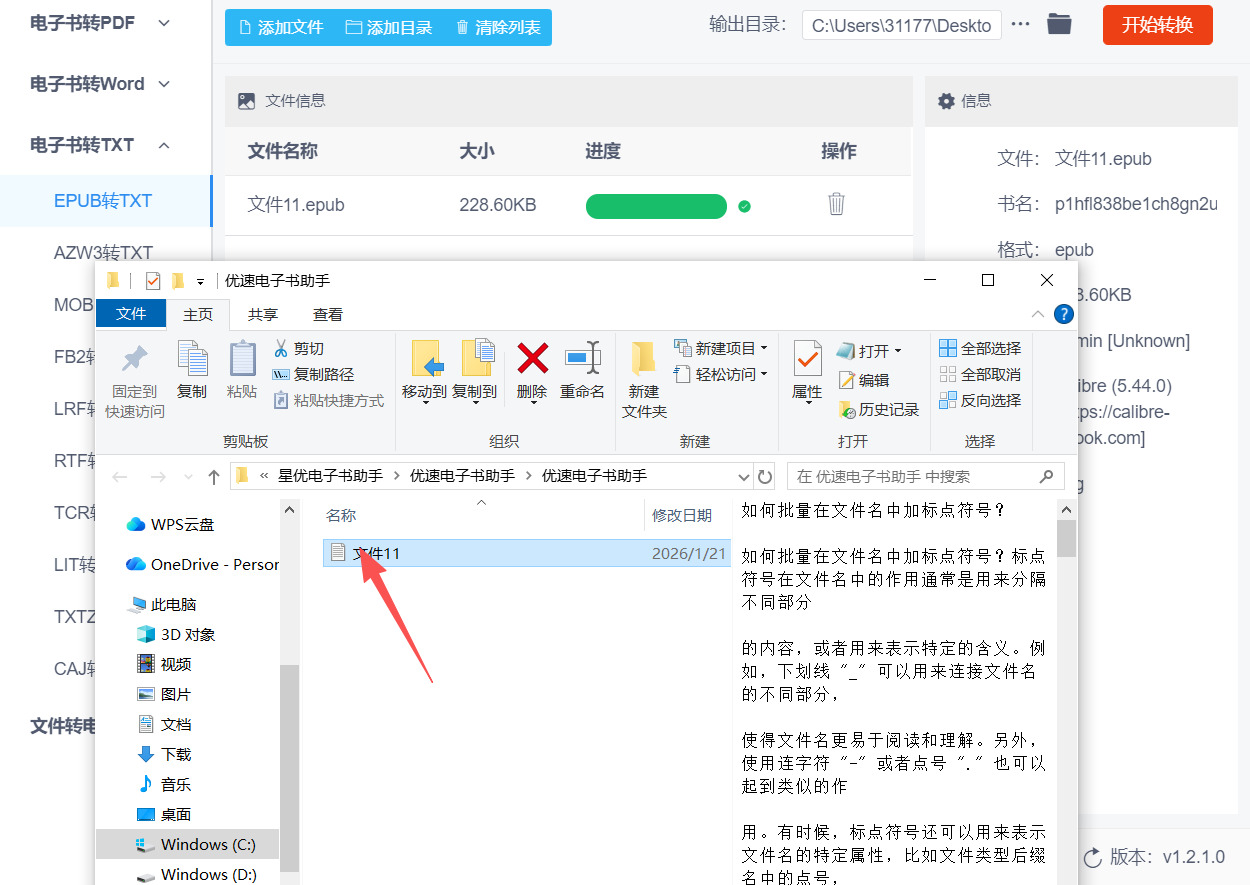Click the 输出目录 path field
Screen dimensions: 1250x885
pyautogui.click(x=902, y=25)
